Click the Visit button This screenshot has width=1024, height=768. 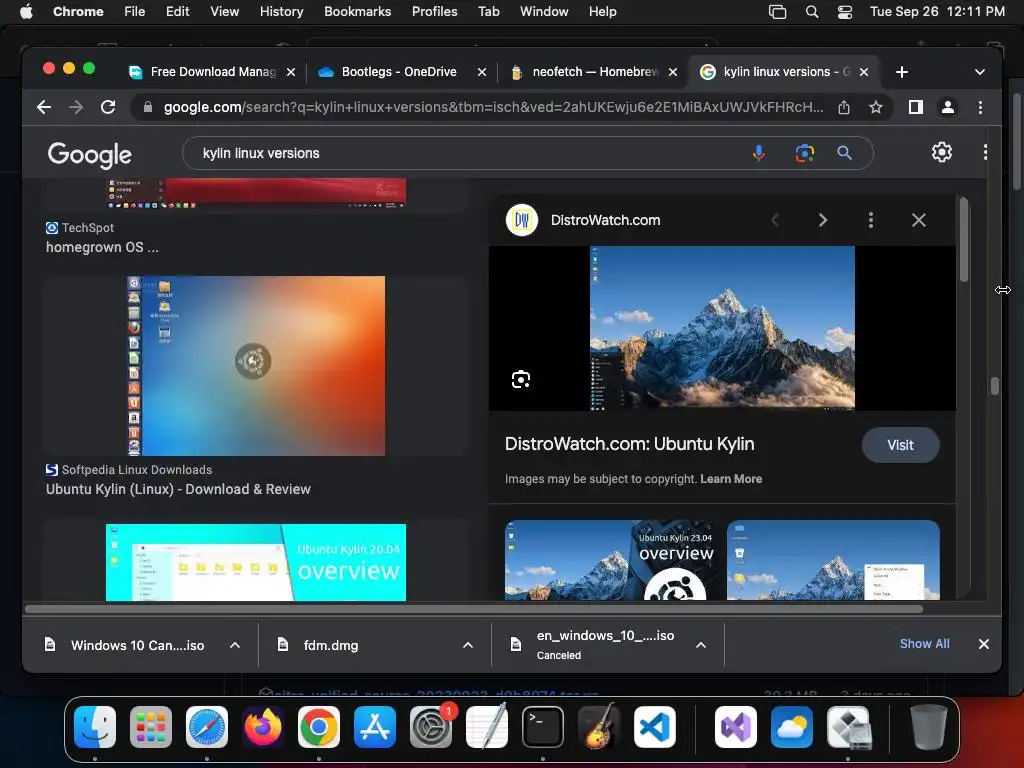pos(901,445)
